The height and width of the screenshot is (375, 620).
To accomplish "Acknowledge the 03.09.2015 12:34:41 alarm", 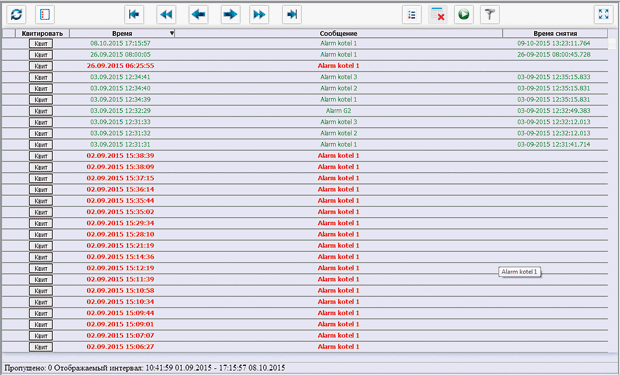I will (41, 77).
